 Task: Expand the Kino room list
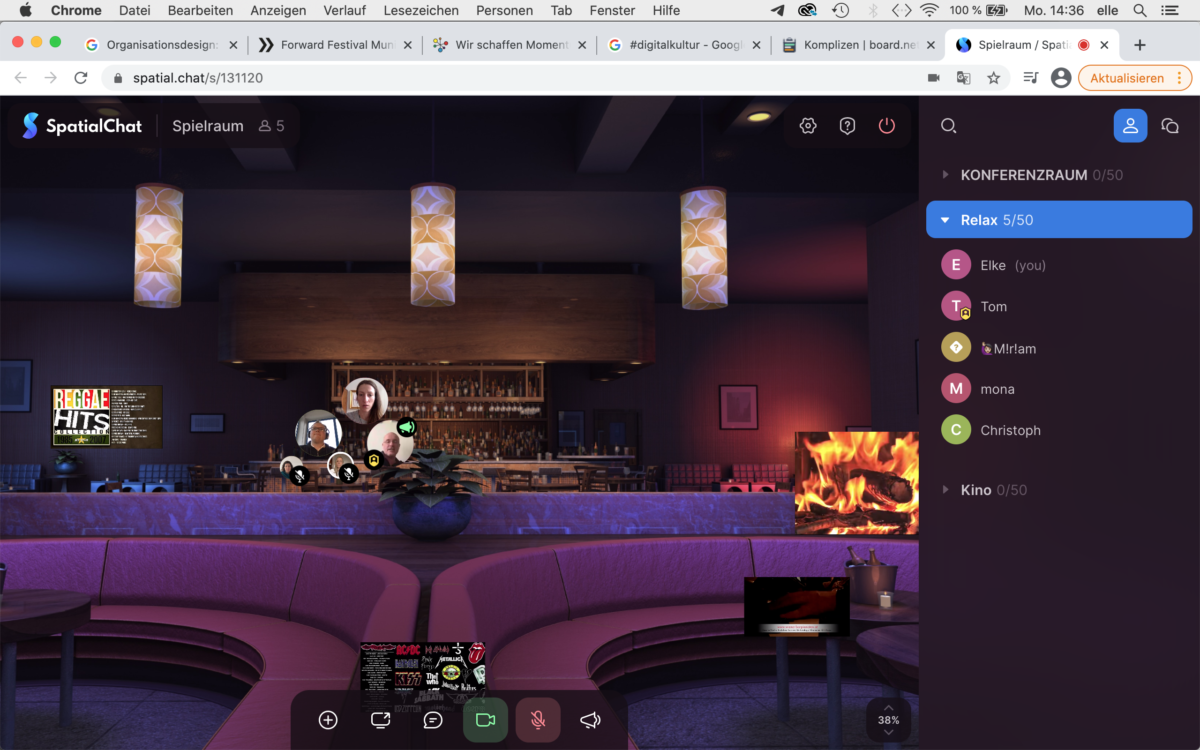pyautogui.click(x=946, y=490)
